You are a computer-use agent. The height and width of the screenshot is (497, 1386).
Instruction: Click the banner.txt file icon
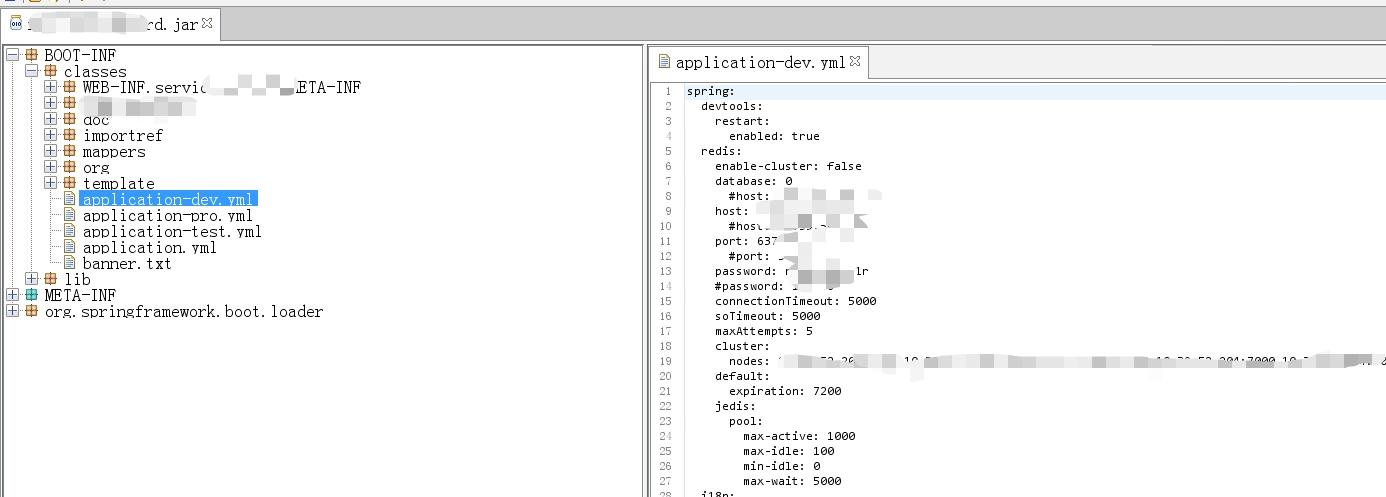point(70,263)
